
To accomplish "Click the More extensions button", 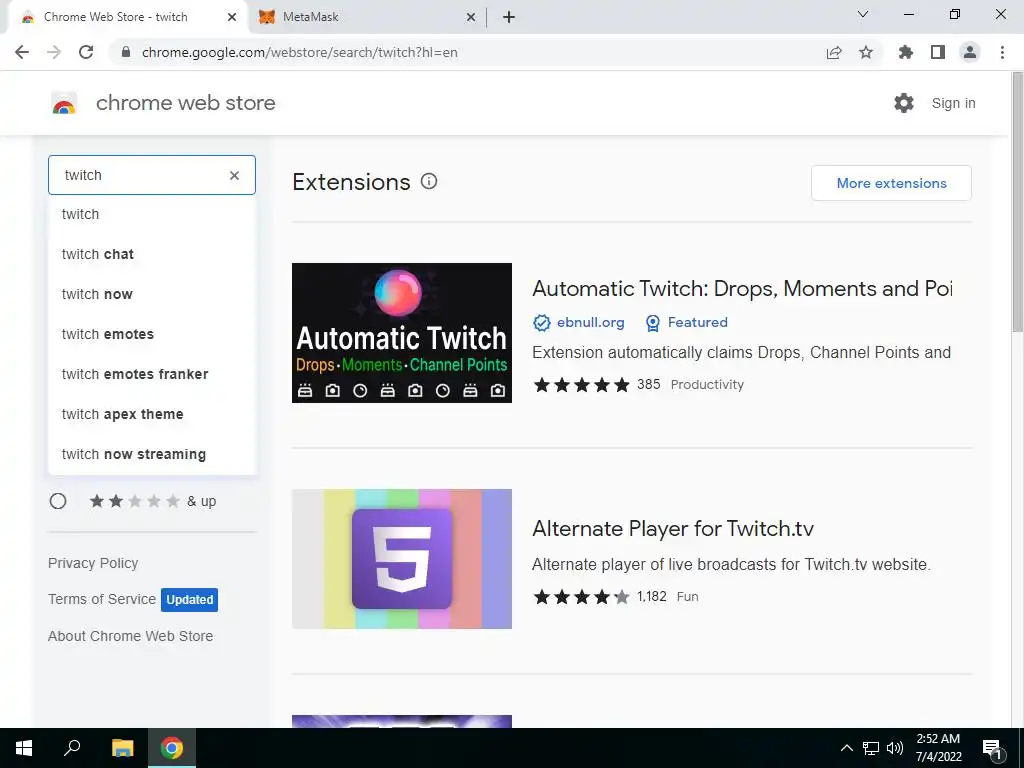I will (891, 183).
